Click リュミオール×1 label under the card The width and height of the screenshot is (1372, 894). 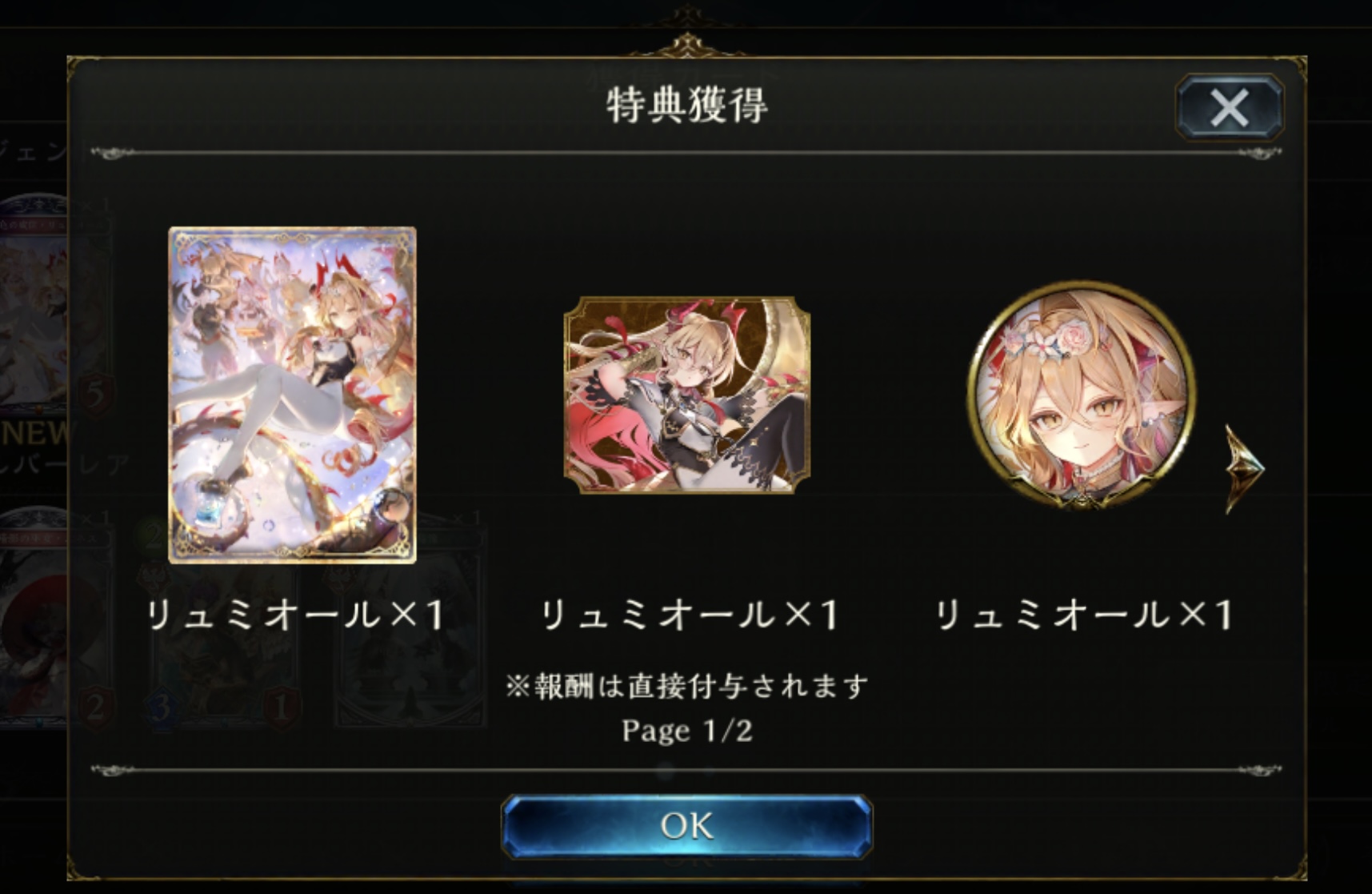point(294,615)
